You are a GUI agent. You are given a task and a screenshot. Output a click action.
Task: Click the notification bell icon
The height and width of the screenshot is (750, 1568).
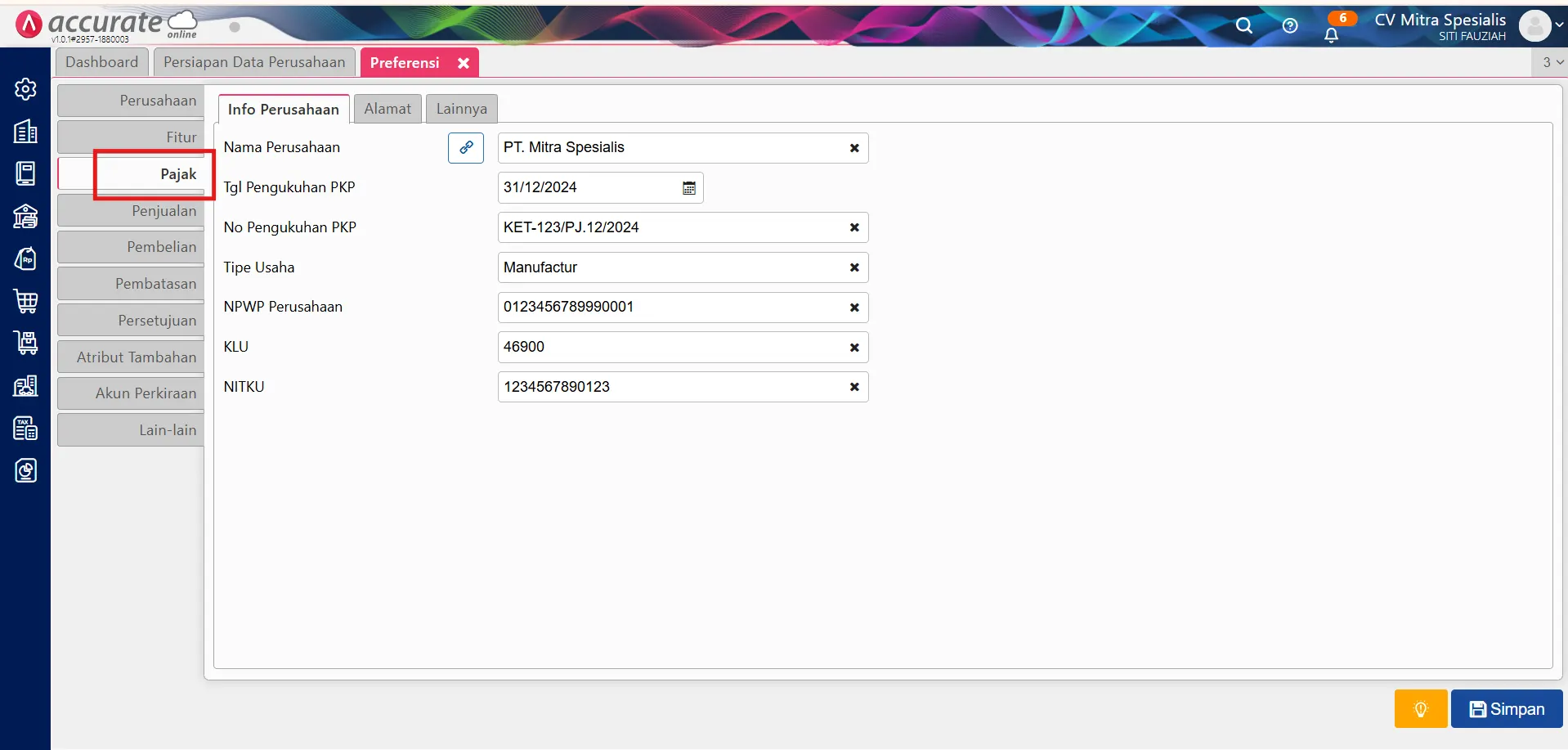click(1331, 34)
